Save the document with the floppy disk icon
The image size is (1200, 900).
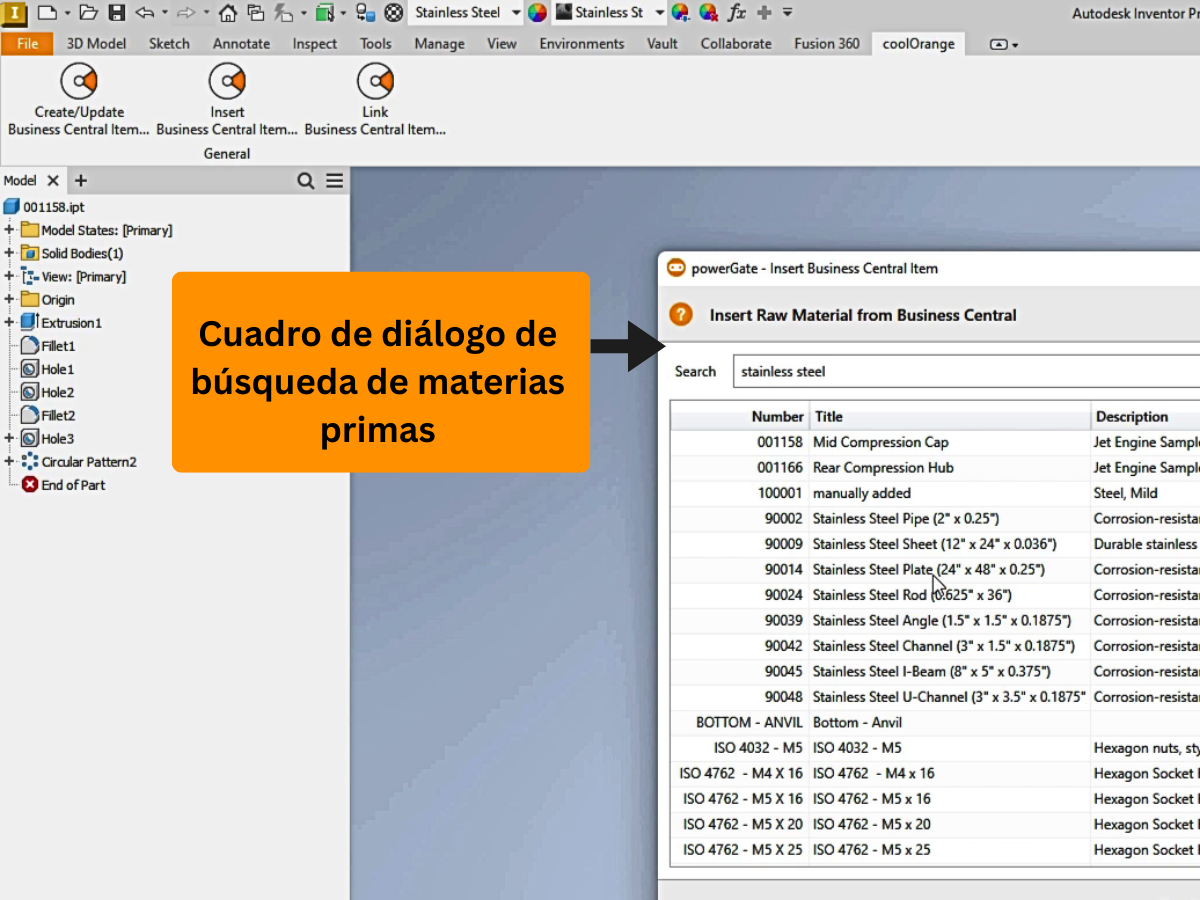click(x=117, y=13)
